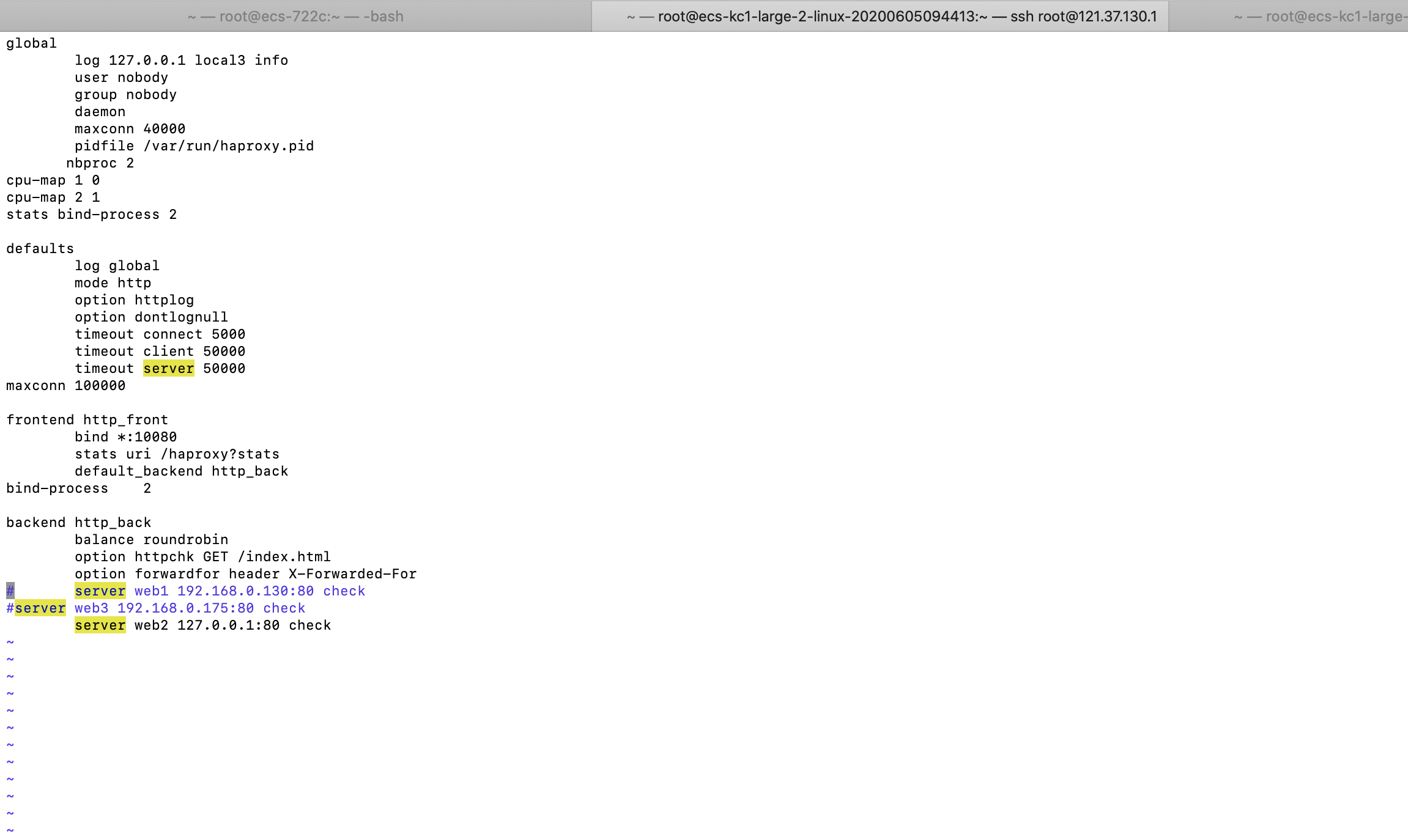Click 'web2 127.0.0.1:80 check' text
The image size is (1408, 840).
pos(232,625)
